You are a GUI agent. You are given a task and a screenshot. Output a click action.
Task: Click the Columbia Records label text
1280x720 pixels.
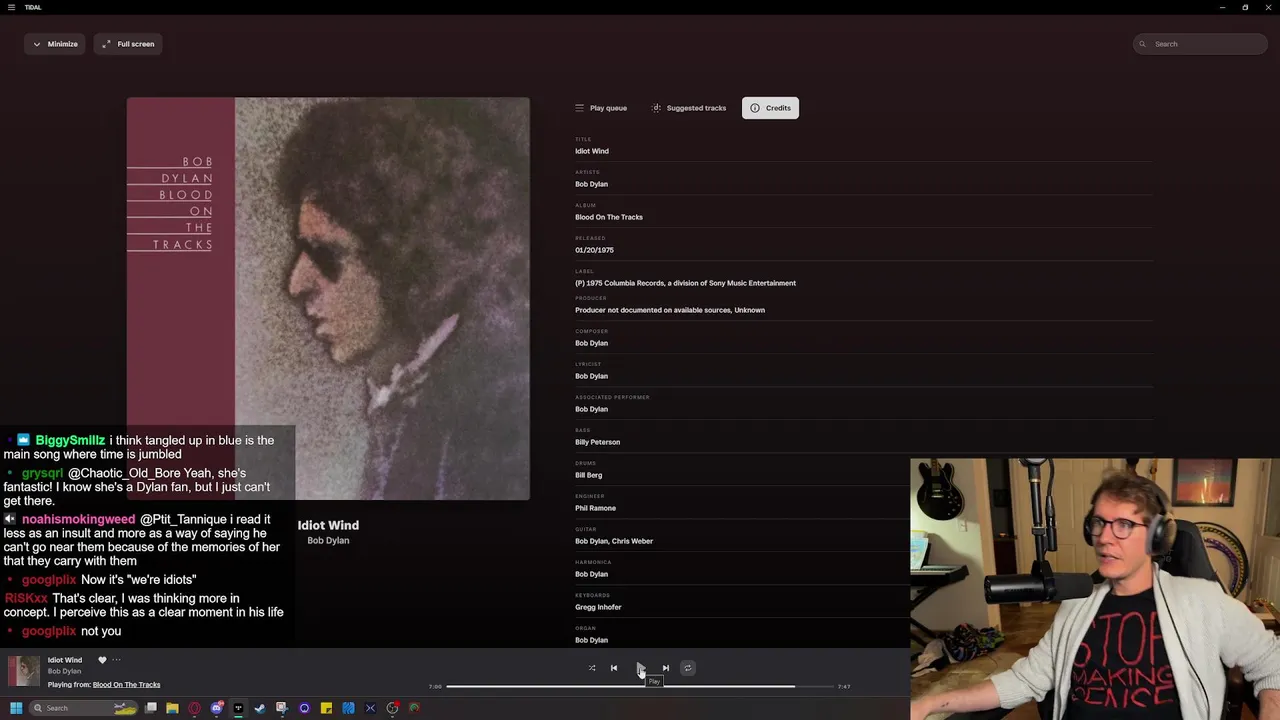click(x=685, y=283)
